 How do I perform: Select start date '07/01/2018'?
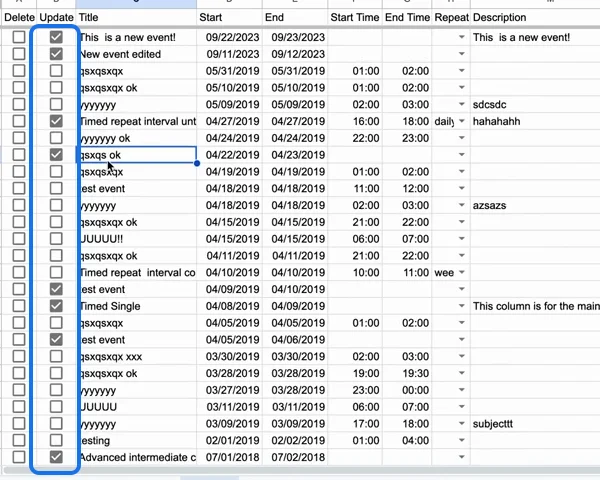[230, 457]
